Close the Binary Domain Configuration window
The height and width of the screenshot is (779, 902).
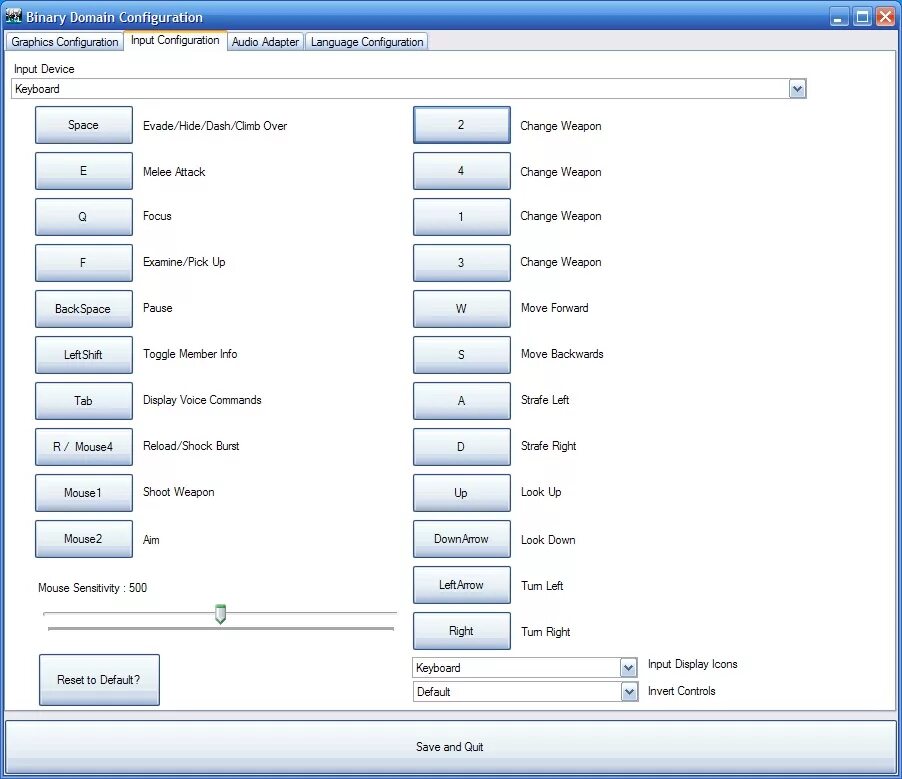click(x=885, y=17)
